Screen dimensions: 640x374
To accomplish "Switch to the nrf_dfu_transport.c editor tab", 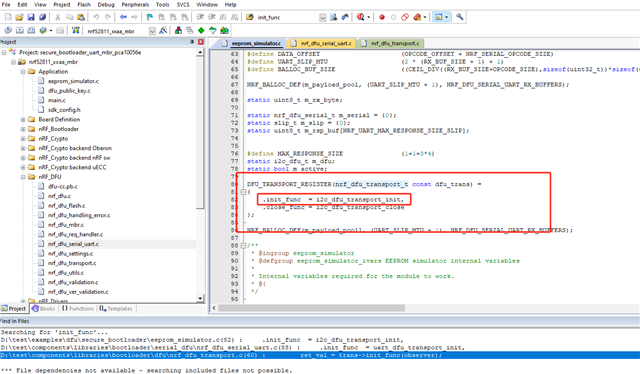I will [391, 43].
